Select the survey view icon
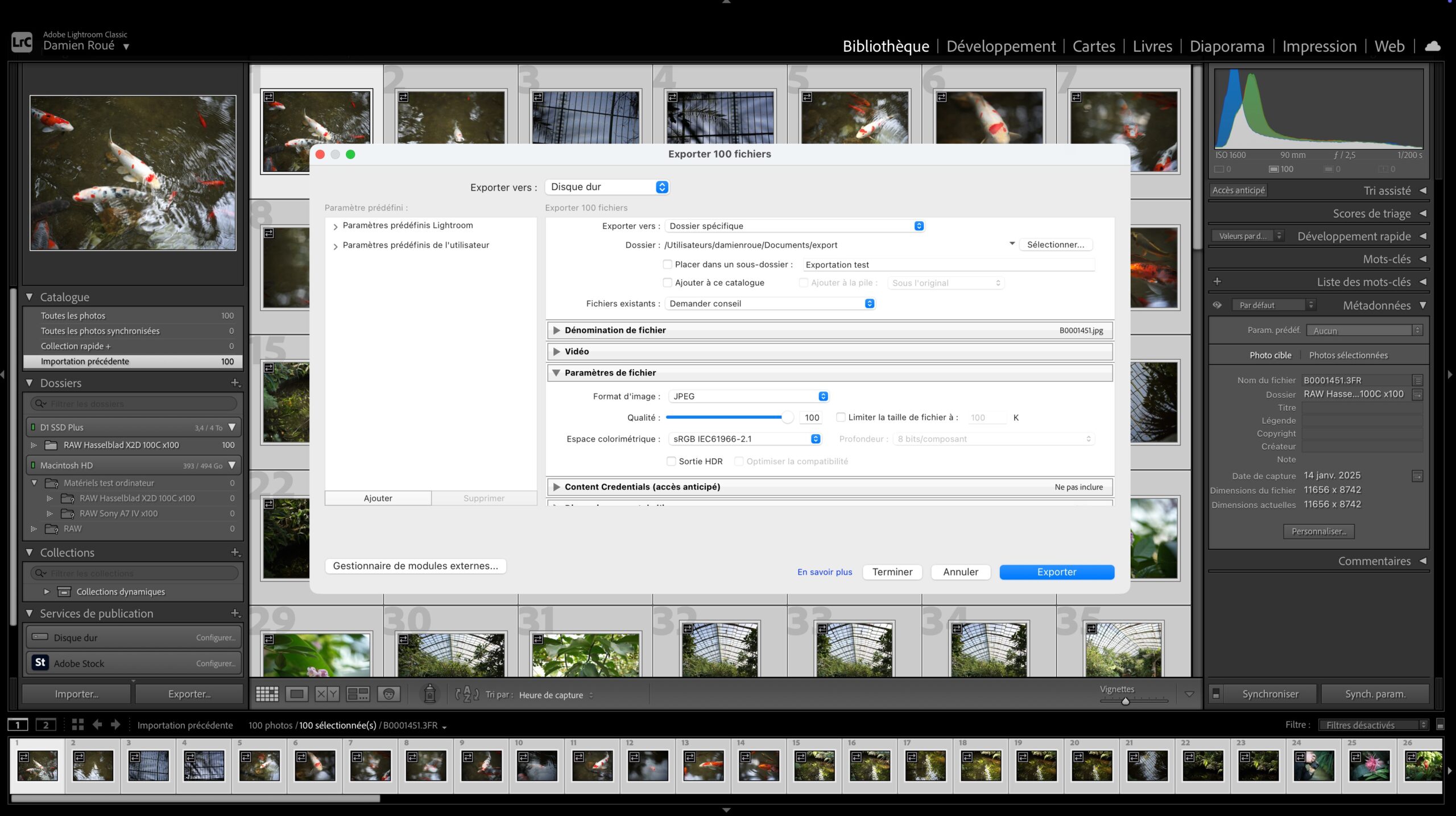 (x=358, y=694)
